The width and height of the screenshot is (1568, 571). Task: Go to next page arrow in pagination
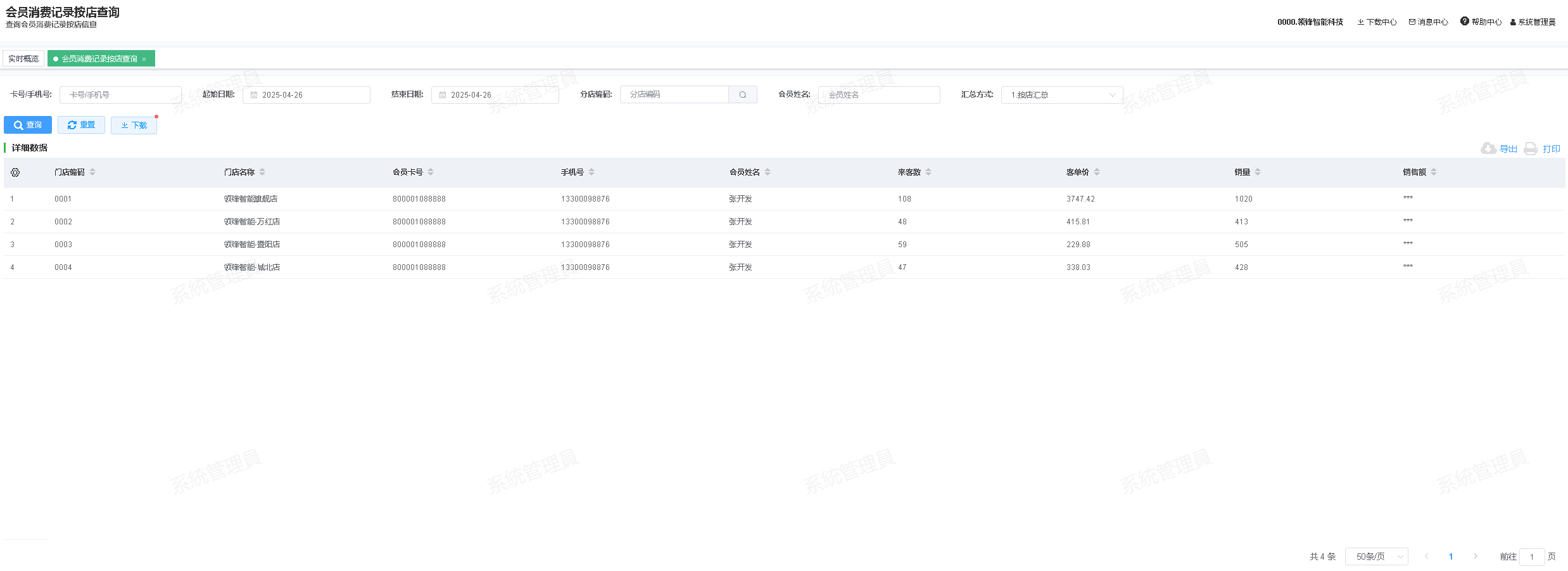(1476, 556)
